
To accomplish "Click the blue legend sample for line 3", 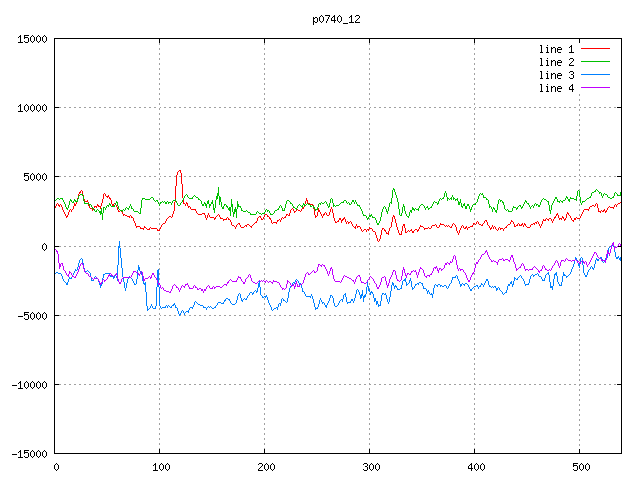I will [595, 75].
